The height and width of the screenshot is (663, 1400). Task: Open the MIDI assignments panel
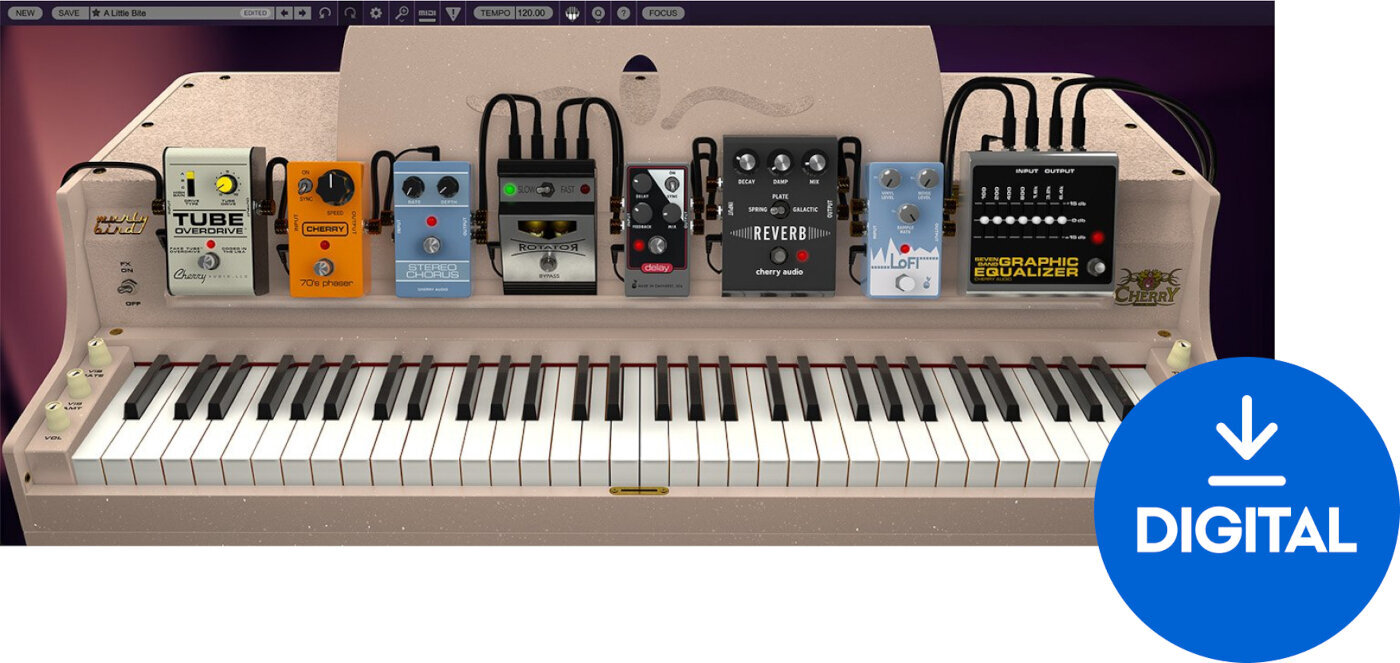[428, 13]
